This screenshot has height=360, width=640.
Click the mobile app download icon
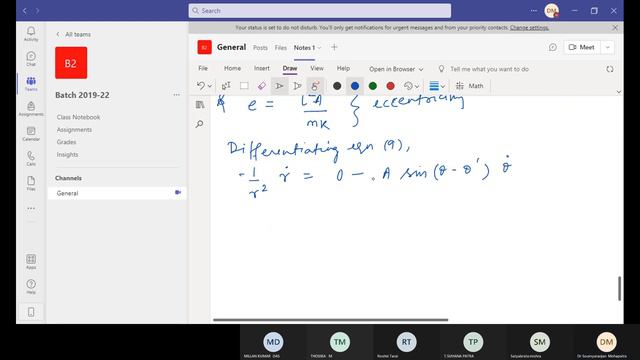tap(31, 312)
